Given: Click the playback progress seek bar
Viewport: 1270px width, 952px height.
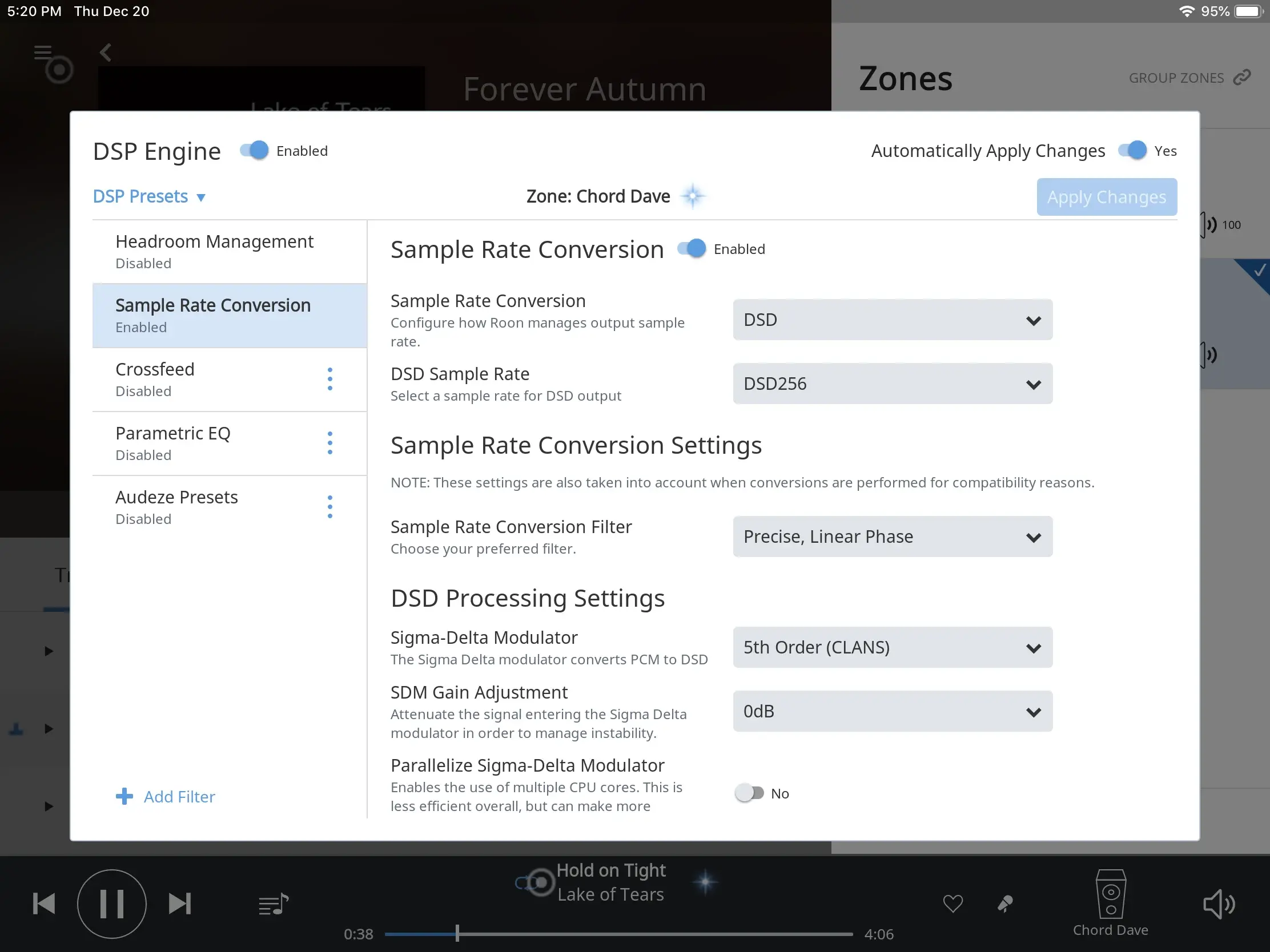Looking at the screenshot, I should pos(618,934).
